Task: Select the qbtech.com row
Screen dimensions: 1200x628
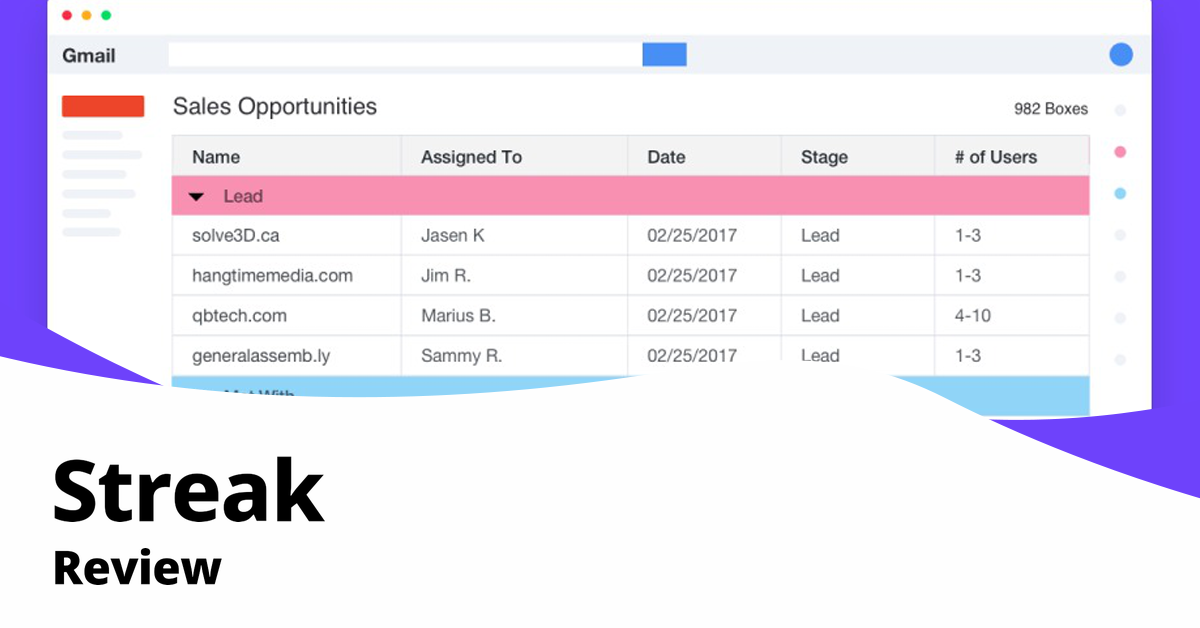Action: point(239,316)
